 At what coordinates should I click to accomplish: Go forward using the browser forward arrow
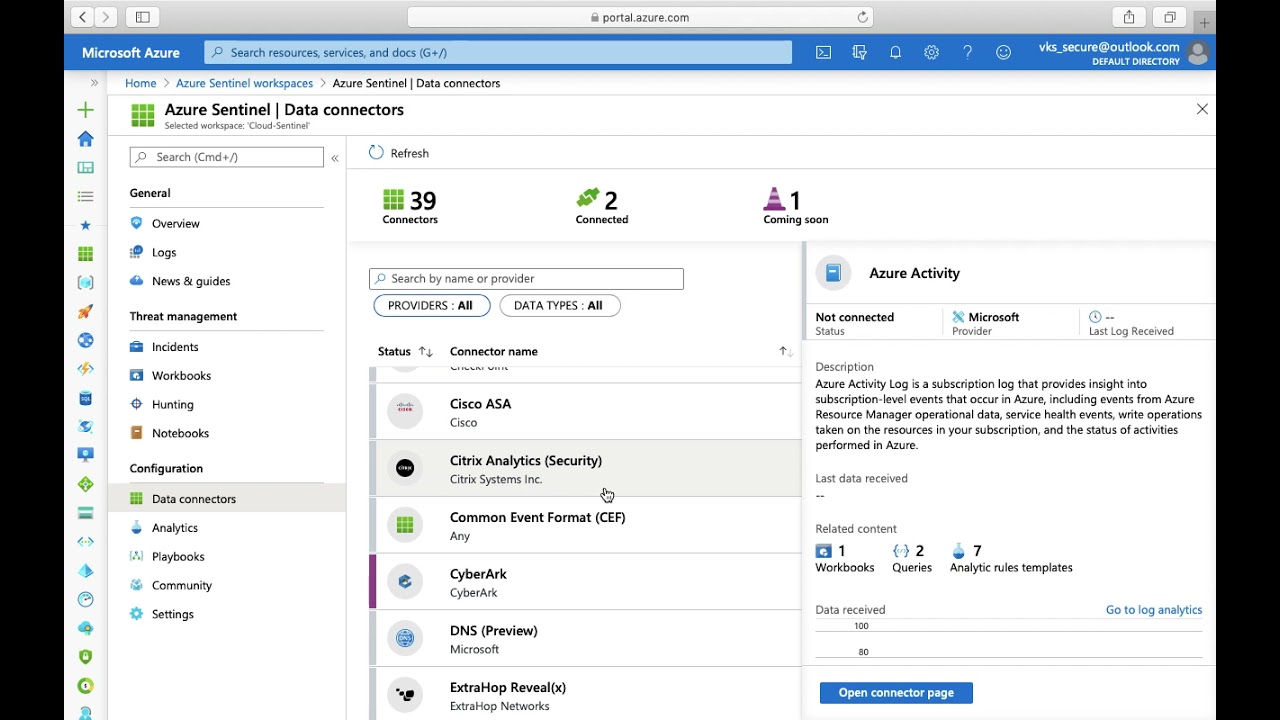click(x=106, y=17)
